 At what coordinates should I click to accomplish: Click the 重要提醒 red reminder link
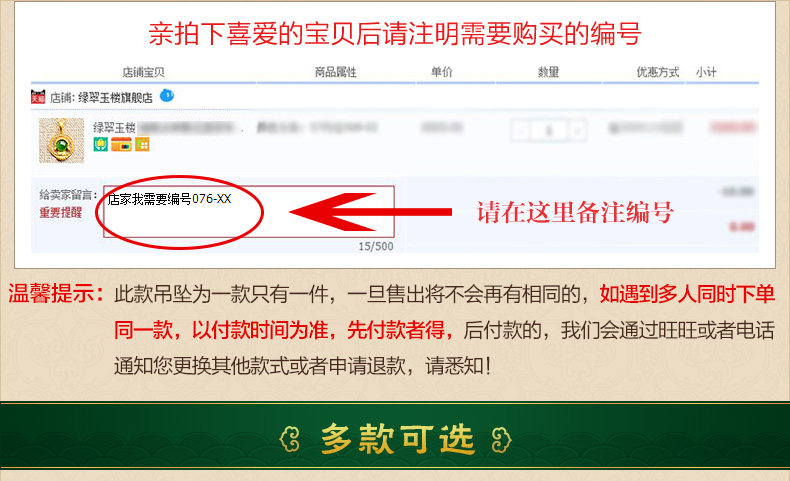pos(60,213)
